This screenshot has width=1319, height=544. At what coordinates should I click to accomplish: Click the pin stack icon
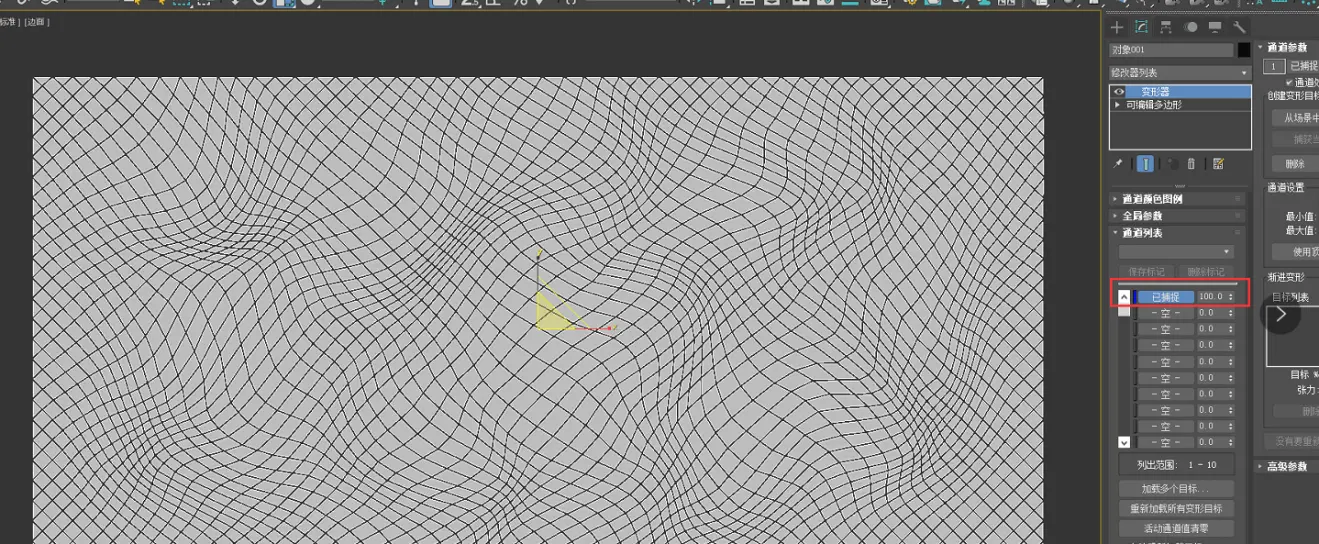coord(1118,164)
